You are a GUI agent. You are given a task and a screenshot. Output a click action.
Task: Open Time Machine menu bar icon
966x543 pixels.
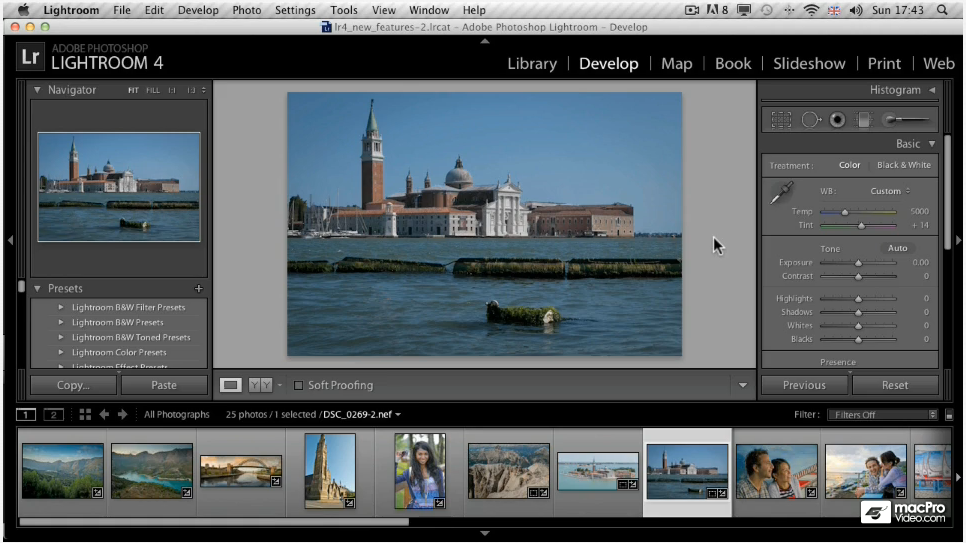766,10
